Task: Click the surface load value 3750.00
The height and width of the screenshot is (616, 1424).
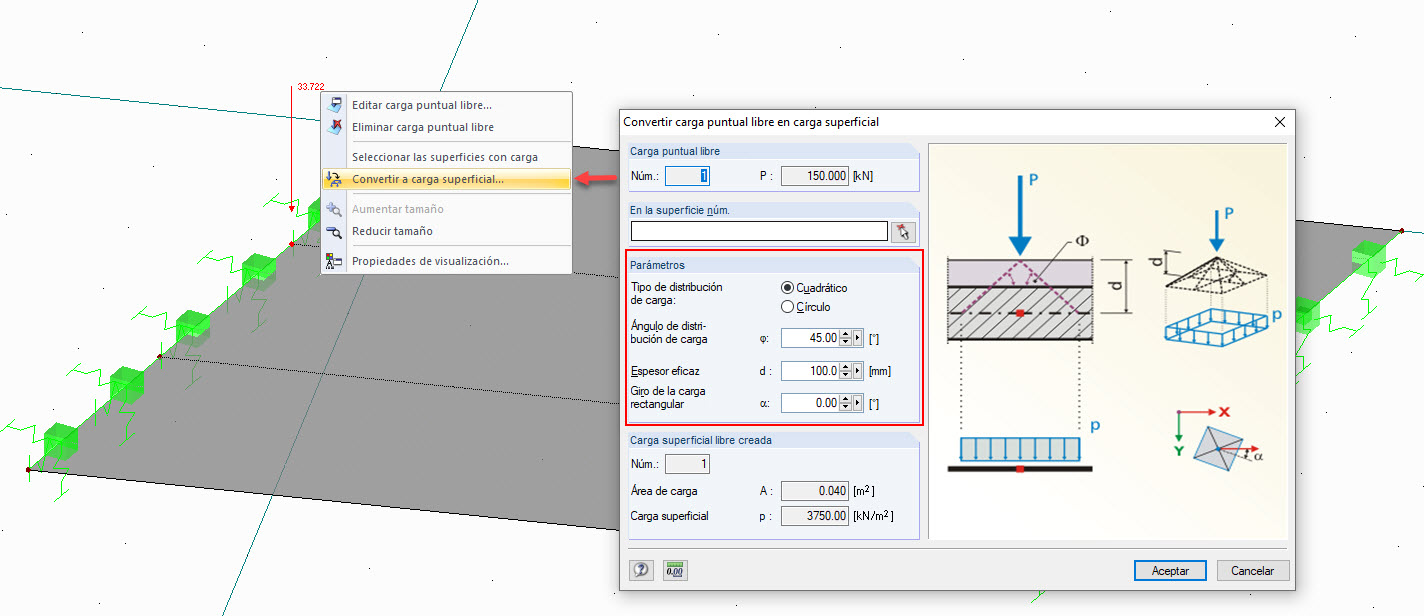Action: coord(814,516)
